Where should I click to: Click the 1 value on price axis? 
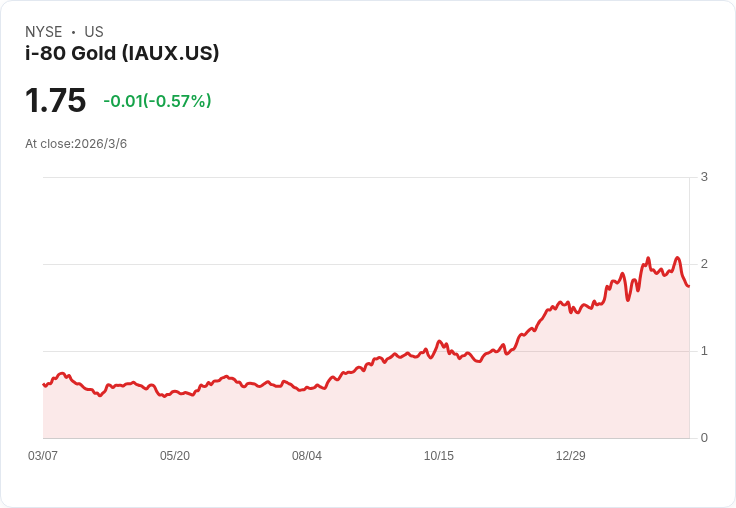[704, 351]
